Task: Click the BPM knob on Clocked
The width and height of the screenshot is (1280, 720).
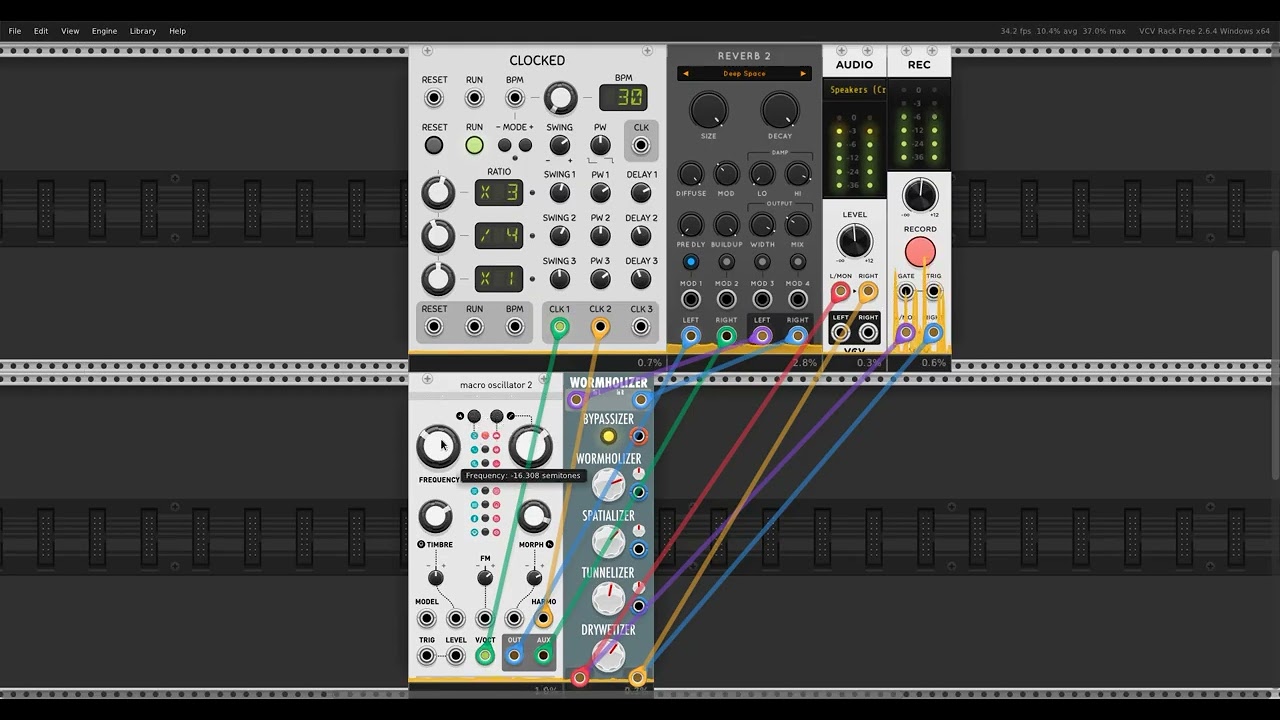Action: click(560, 98)
